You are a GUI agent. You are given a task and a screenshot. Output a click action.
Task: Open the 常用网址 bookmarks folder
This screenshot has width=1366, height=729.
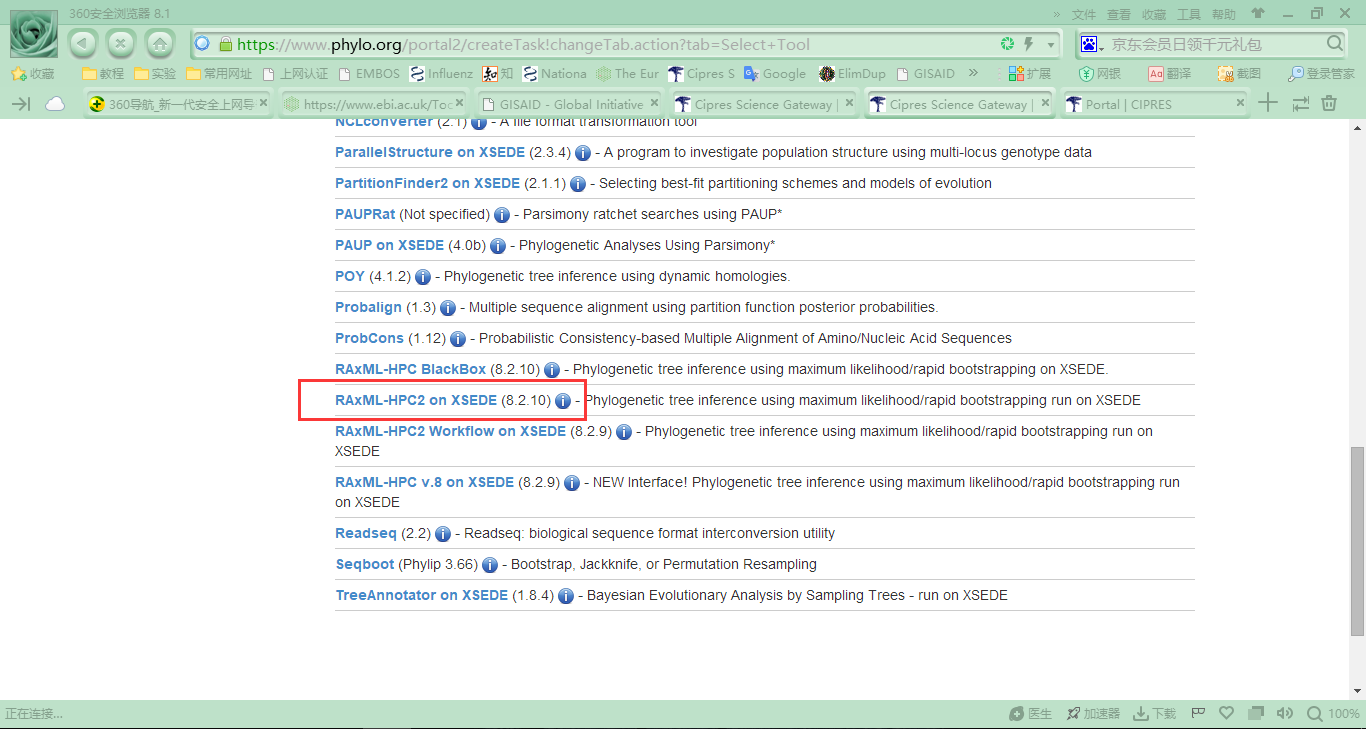click(219, 73)
